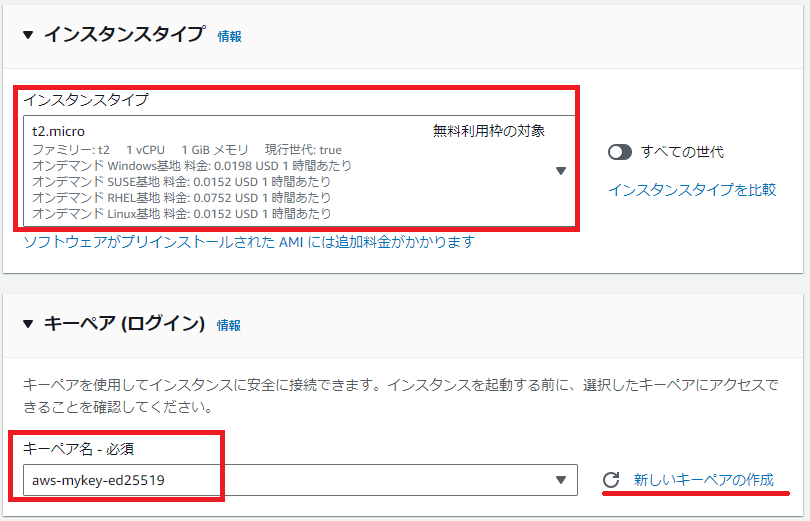
Task: Click the instance type dropdown arrow
Action: pos(561,171)
